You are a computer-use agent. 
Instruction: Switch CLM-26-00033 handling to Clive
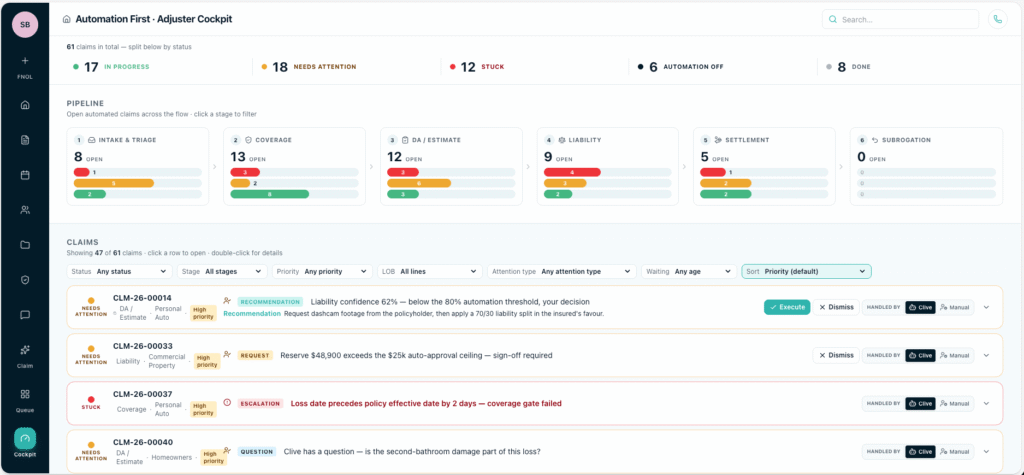tap(920, 355)
